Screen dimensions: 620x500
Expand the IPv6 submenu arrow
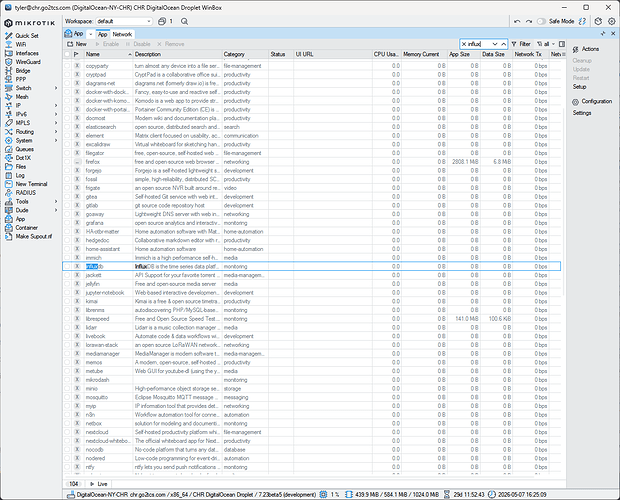coord(56,114)
